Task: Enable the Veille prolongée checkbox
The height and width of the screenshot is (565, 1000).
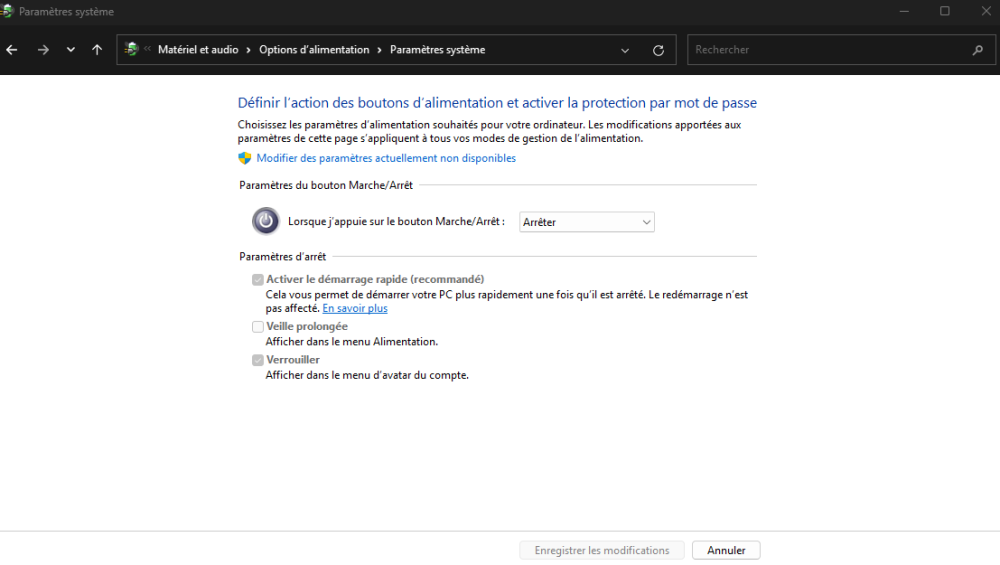Action: pyautogui.click(x=258, y=327)
